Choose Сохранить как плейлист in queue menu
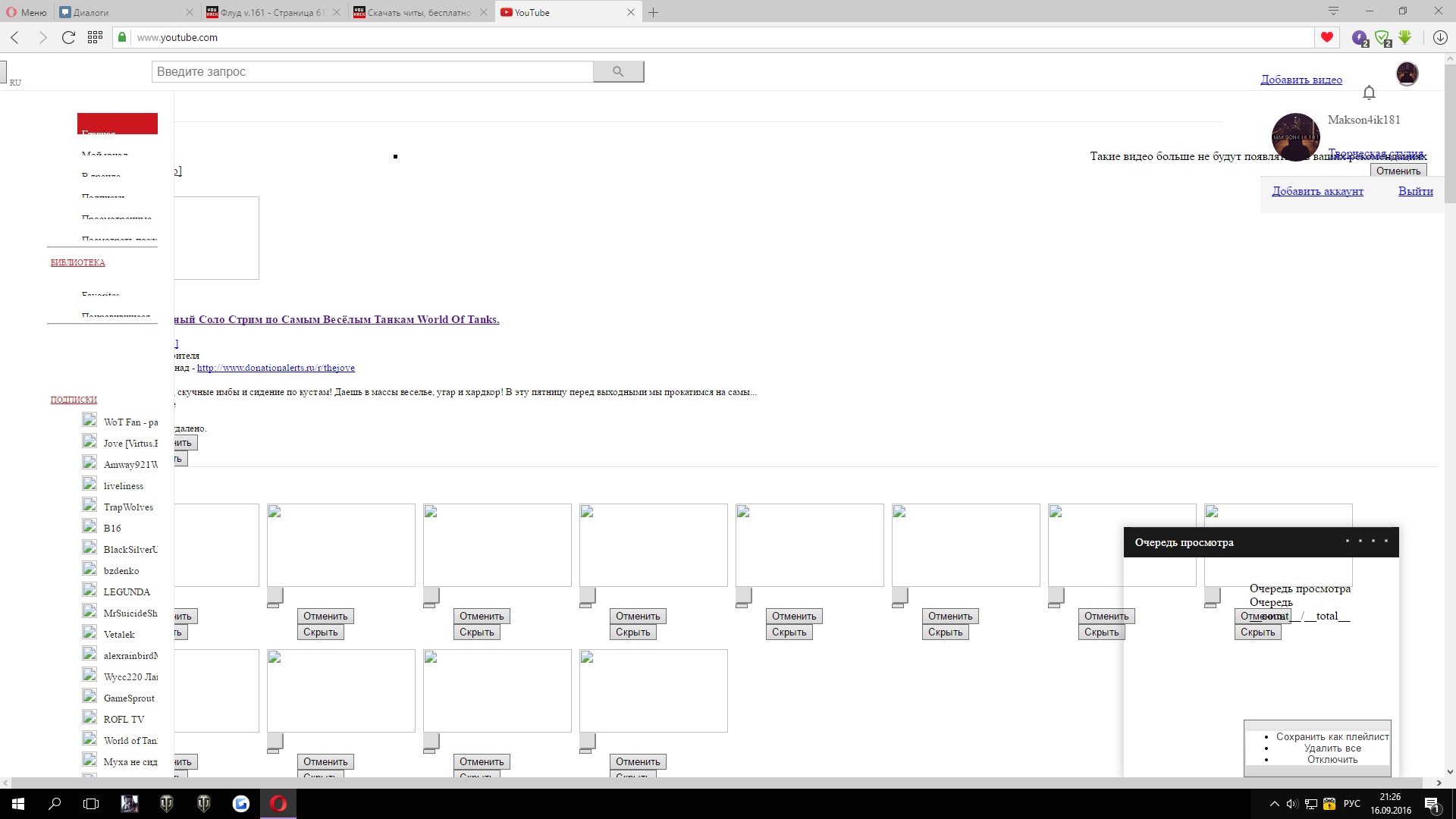 tap(1332, 736)
